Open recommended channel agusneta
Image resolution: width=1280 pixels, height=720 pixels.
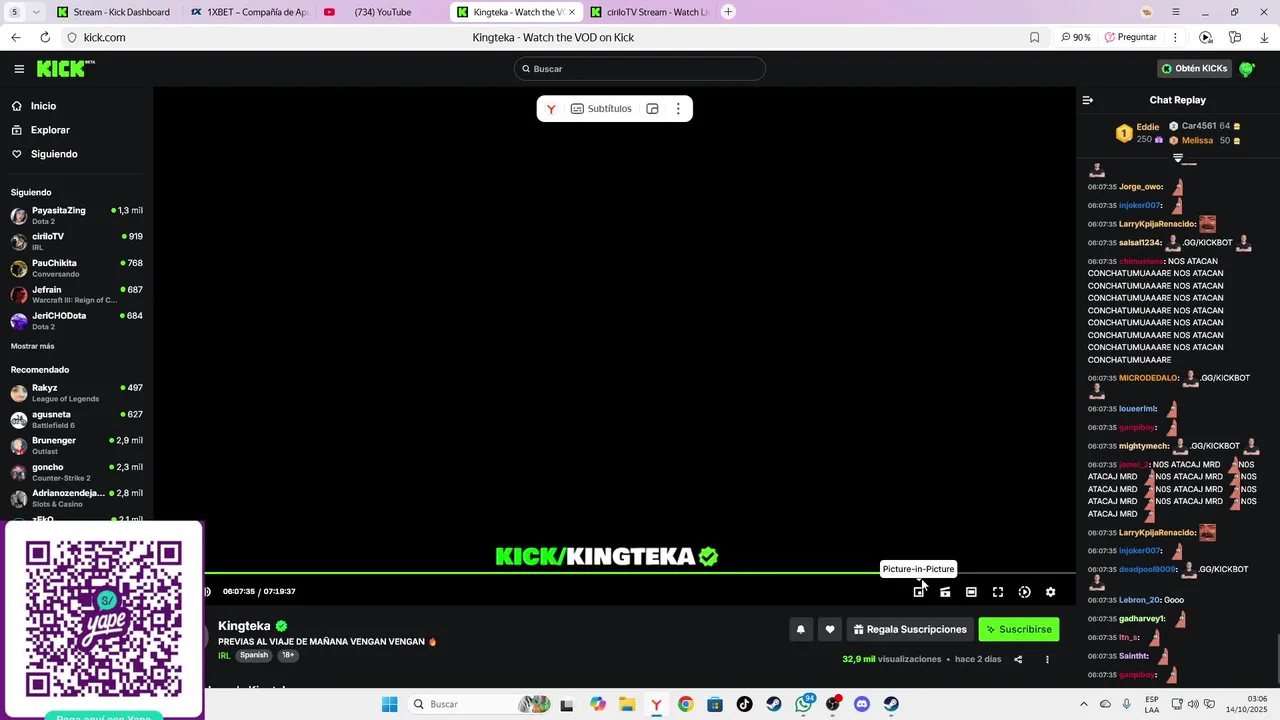[76, 419]
